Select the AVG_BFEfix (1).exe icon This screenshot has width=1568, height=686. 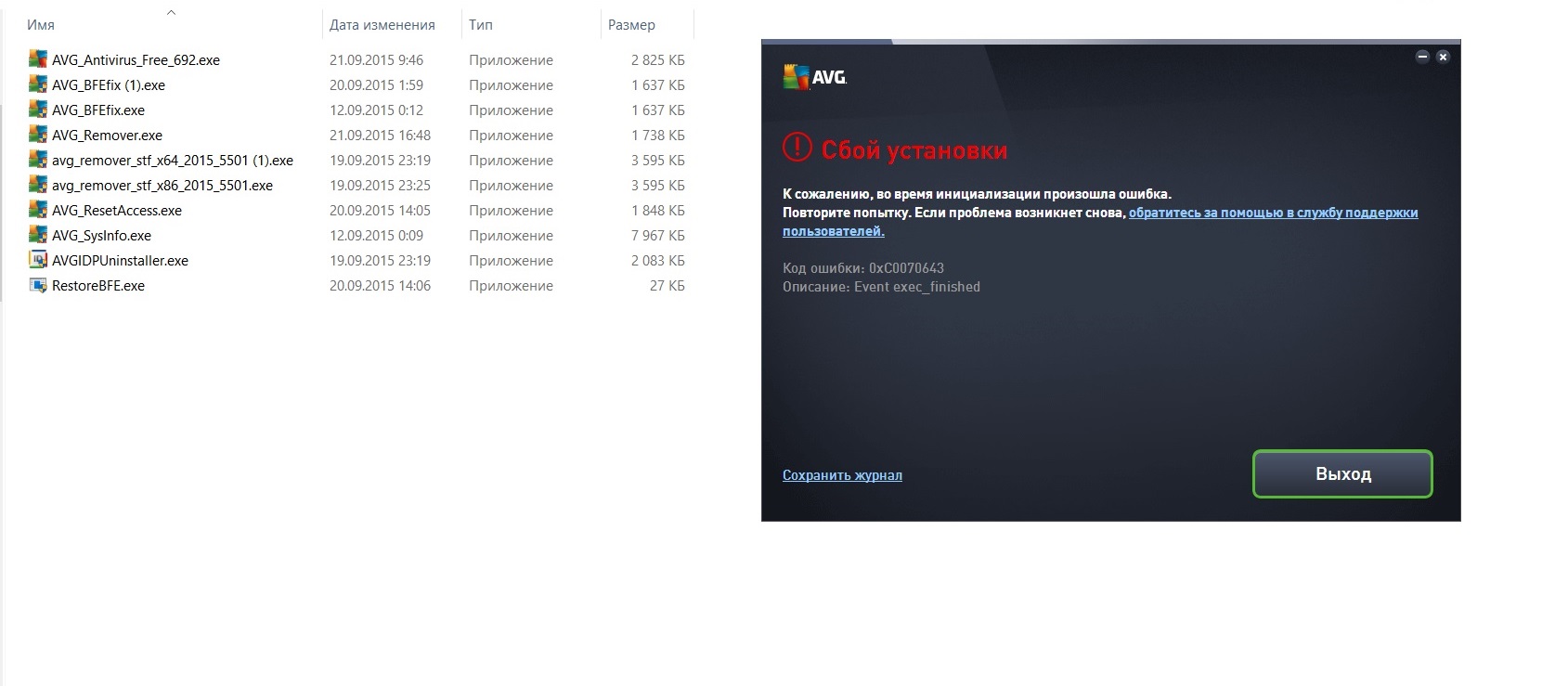pyautogui.click(x=38, y=84)
